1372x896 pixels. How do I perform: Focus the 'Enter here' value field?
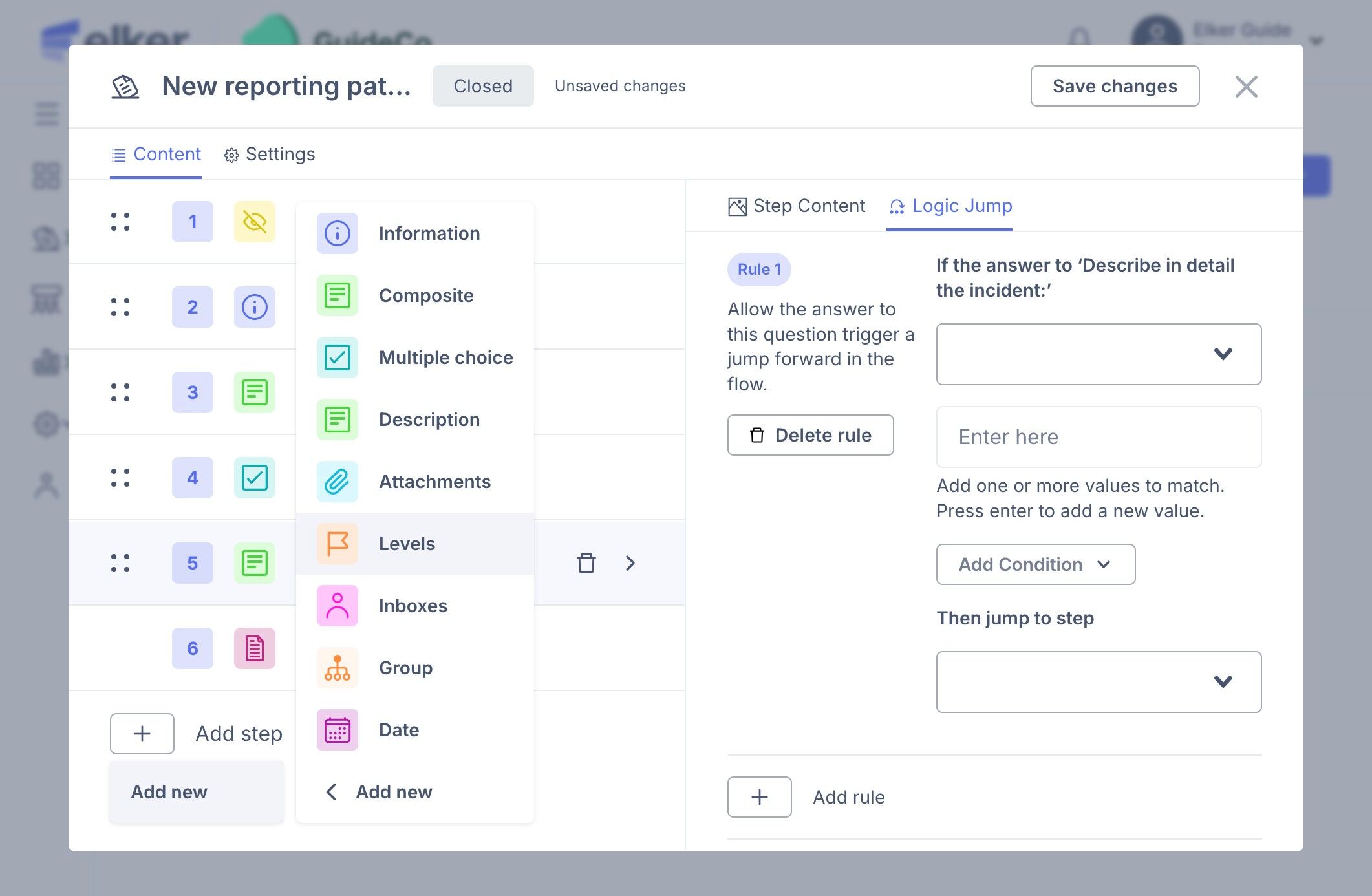pos(1098,437)
